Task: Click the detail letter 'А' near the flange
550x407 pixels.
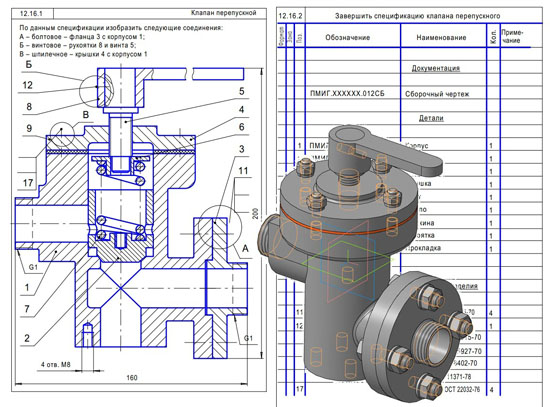Action: (x=245, y=248)
